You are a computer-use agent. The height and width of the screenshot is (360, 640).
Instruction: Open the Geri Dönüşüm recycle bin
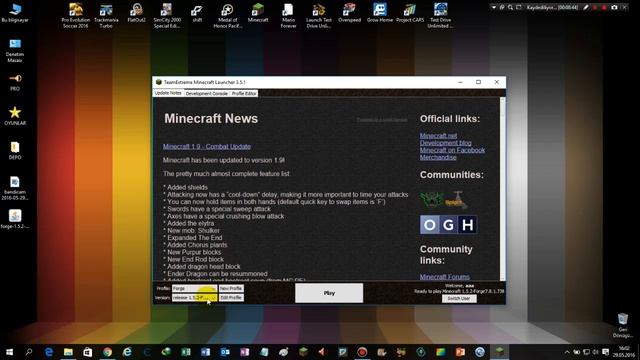(x=622, y=325)
